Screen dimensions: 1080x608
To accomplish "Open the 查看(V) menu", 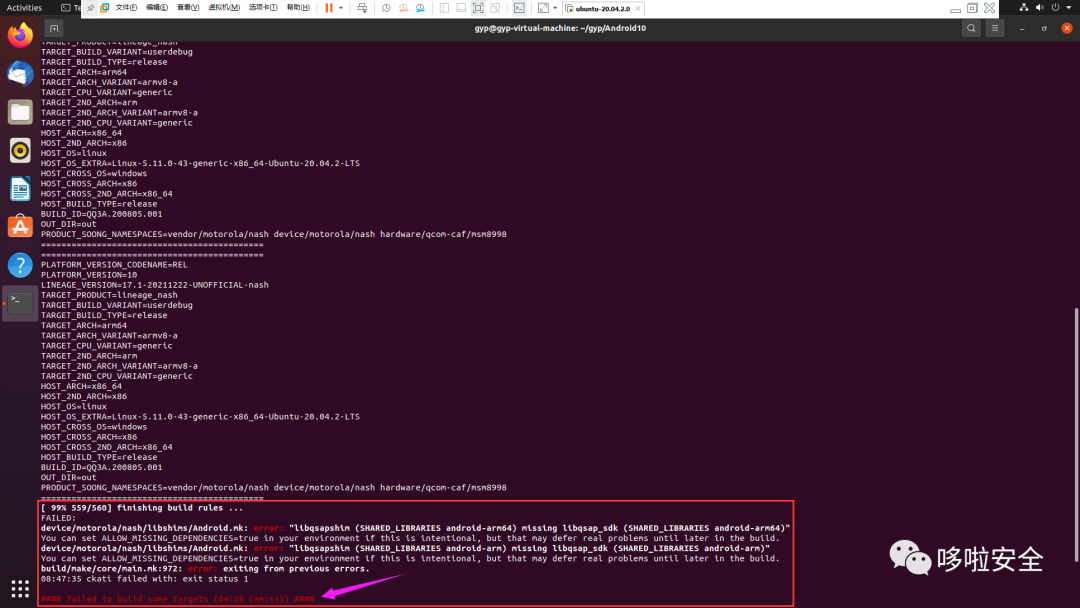I will point(188,8).
